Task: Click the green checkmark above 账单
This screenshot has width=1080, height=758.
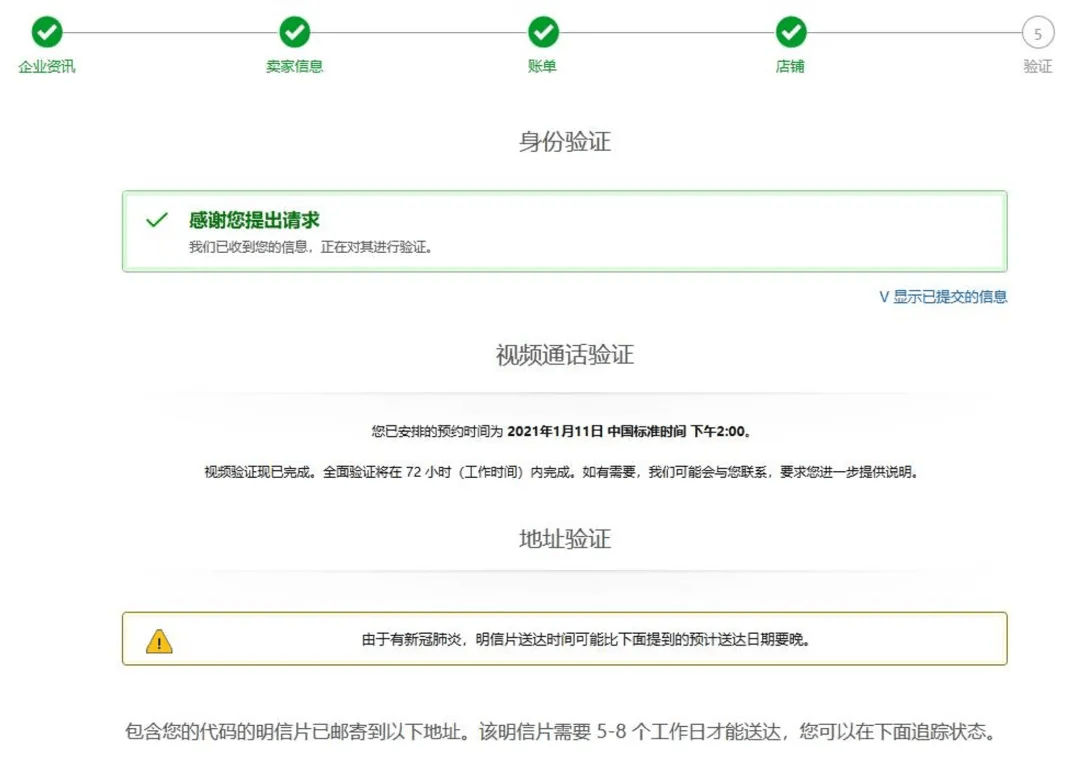Action: click(543, 33)
